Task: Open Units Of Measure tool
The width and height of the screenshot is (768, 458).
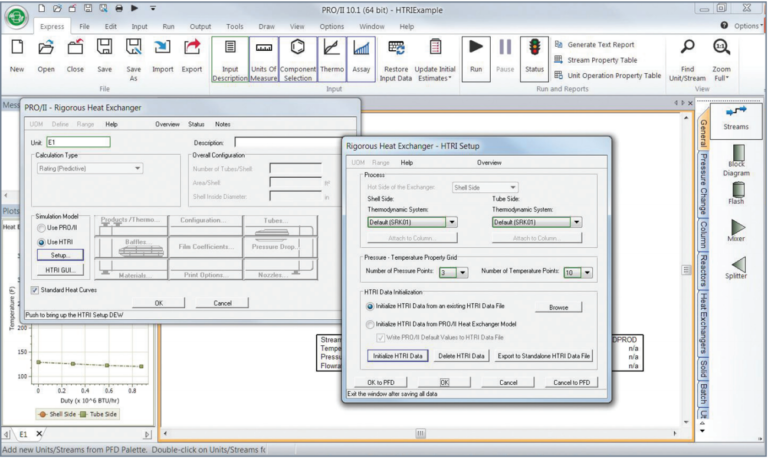Action: (264, 59)
